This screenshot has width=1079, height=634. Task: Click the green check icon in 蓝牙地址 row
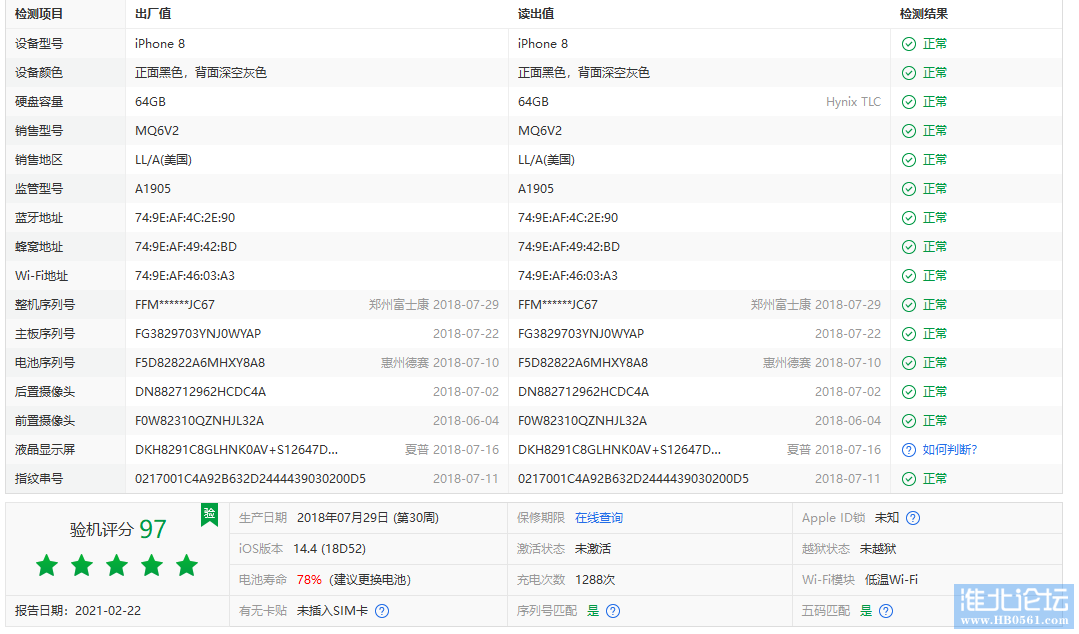click(908, 218)
